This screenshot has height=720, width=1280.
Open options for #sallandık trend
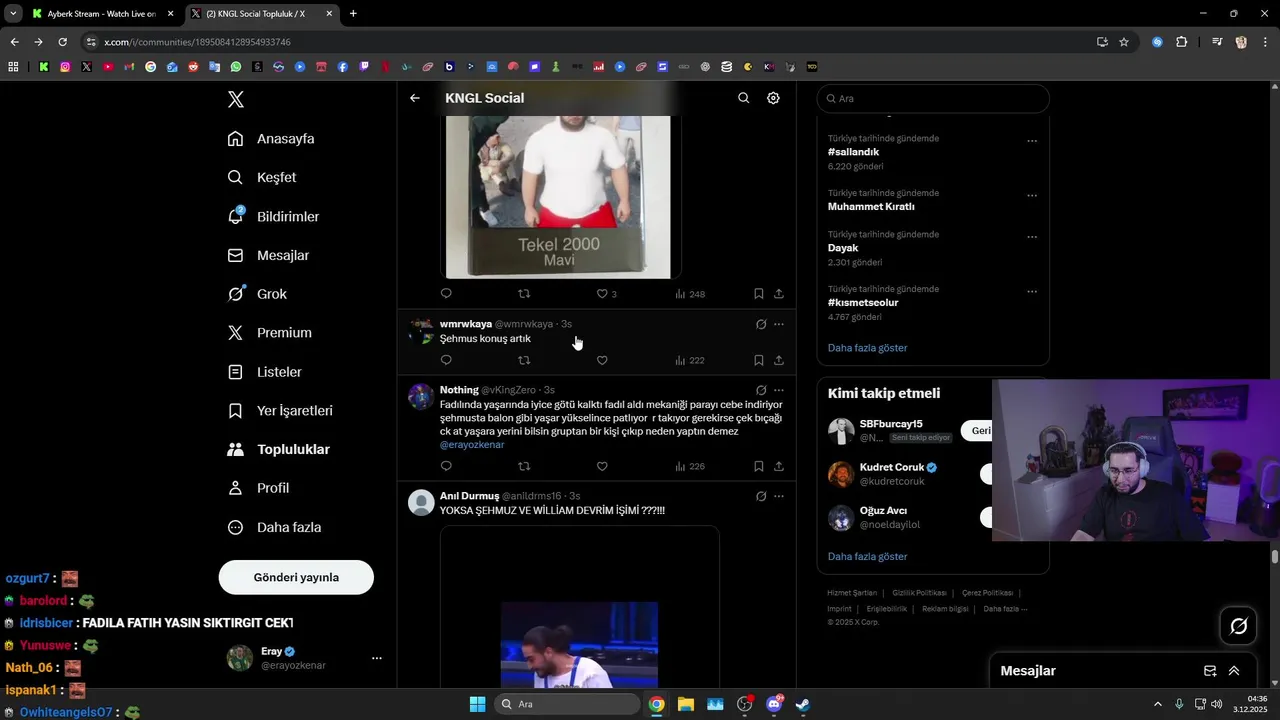coord(1032,141)
